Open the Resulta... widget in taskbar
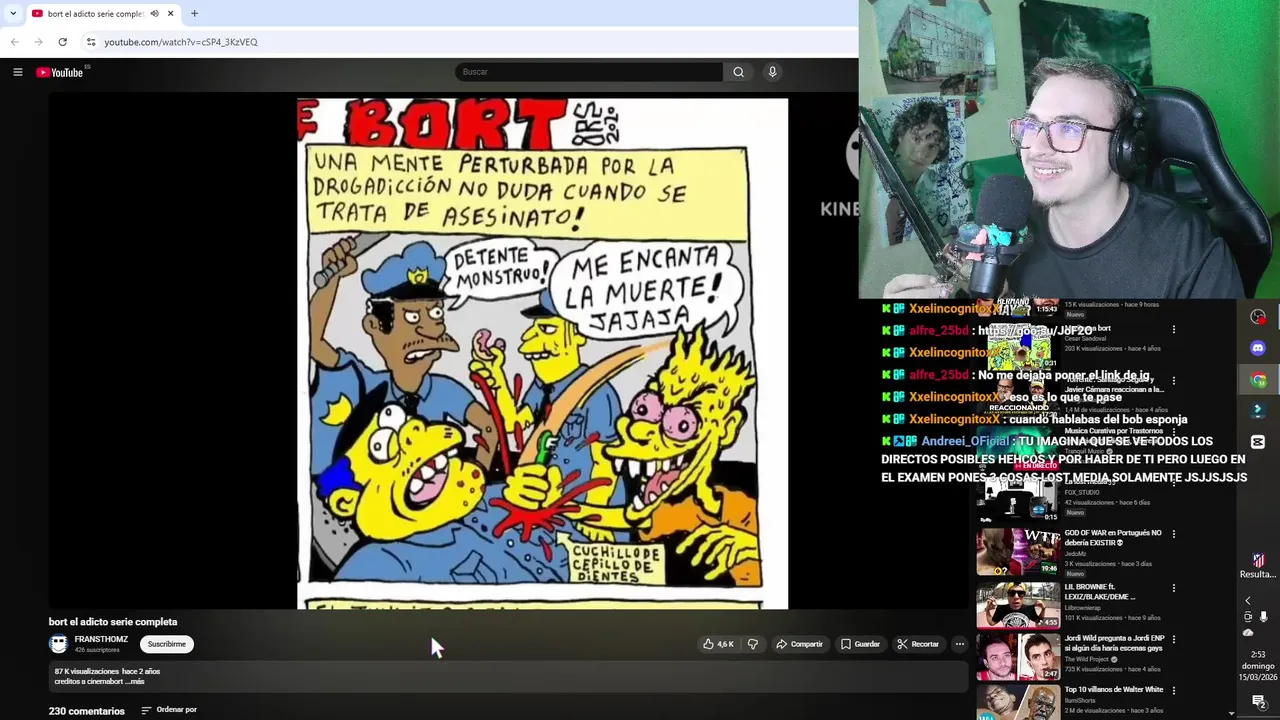The image size is (1280, 720). [x=1258, y=566]
